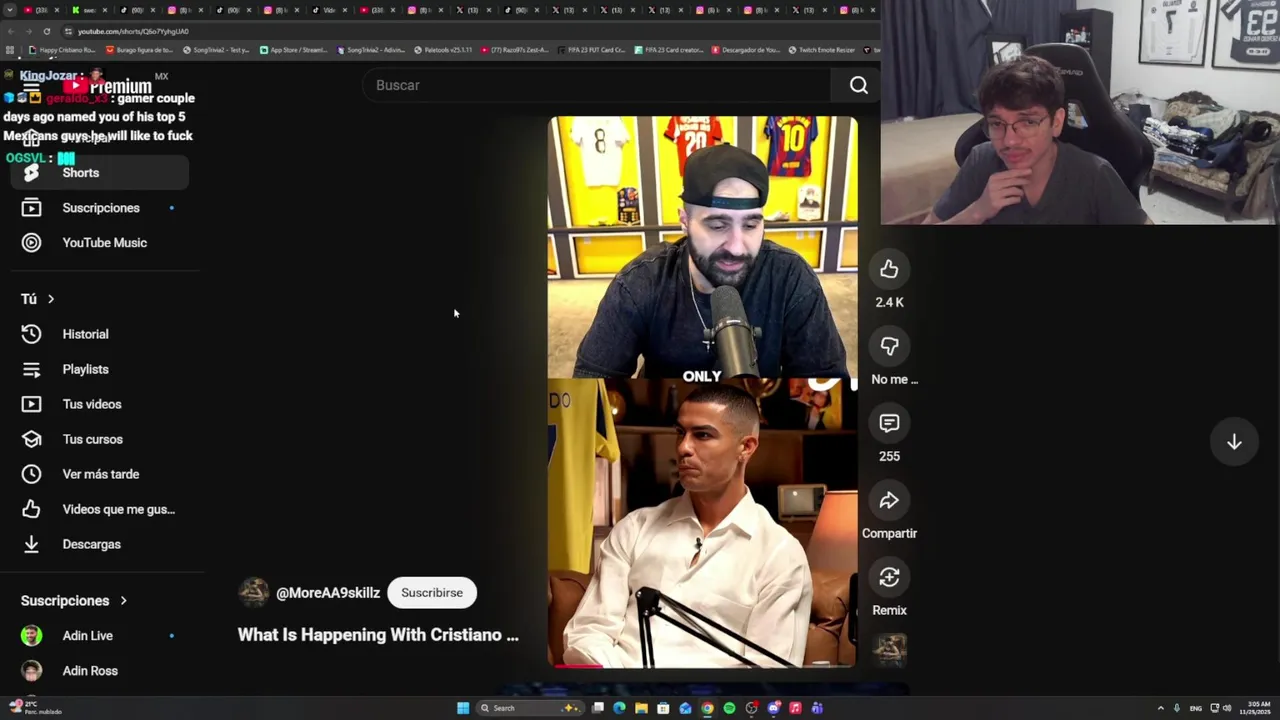Click inside the Buscar search field

pos(595,85)
